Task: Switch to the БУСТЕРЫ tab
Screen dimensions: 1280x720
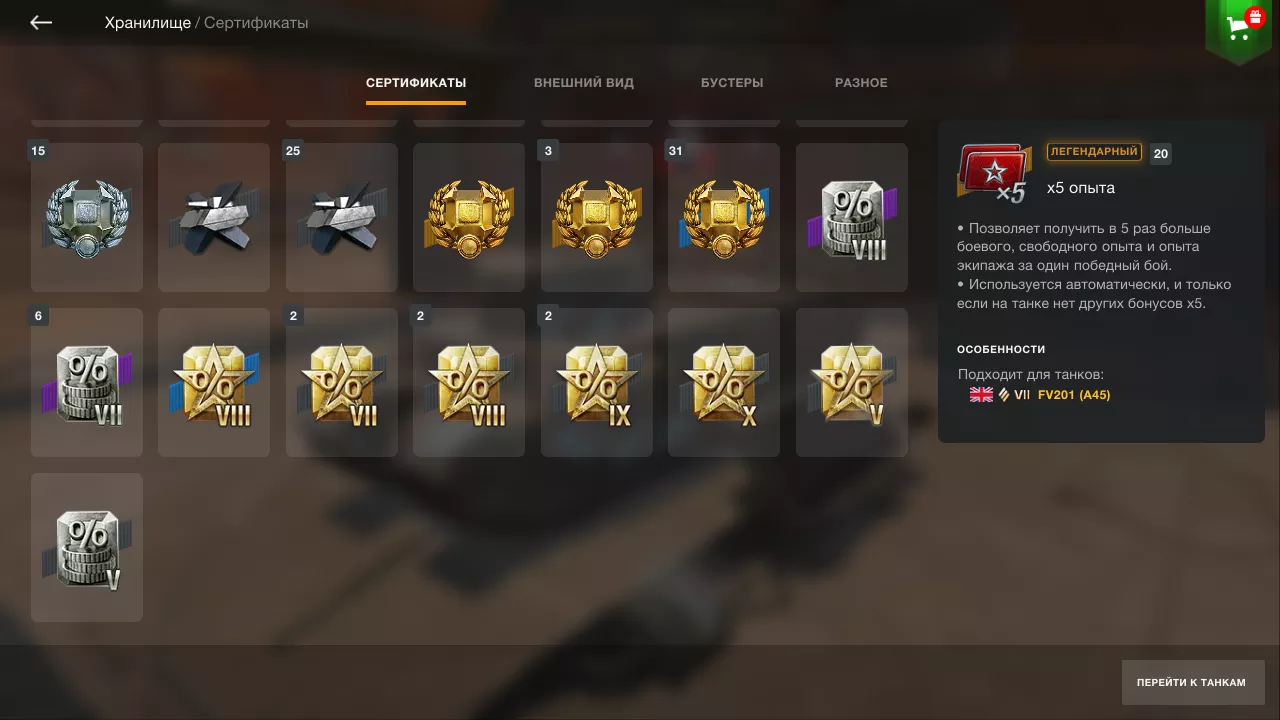Action: pyautogui.click(x=732, y=83)
